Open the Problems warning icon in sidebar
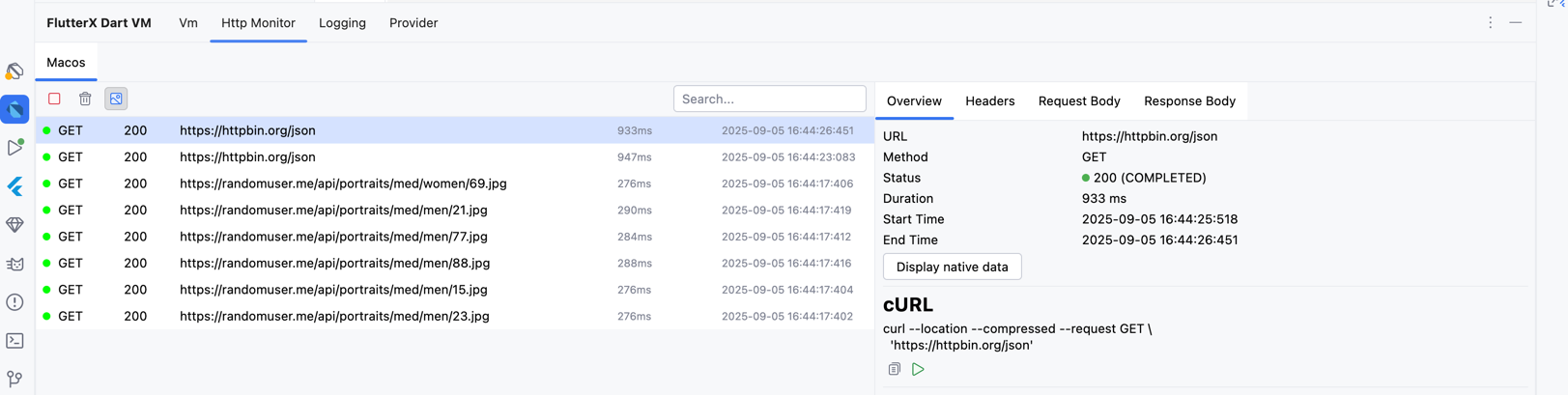This screenshot has width=1568, height=395. [14, 302]
